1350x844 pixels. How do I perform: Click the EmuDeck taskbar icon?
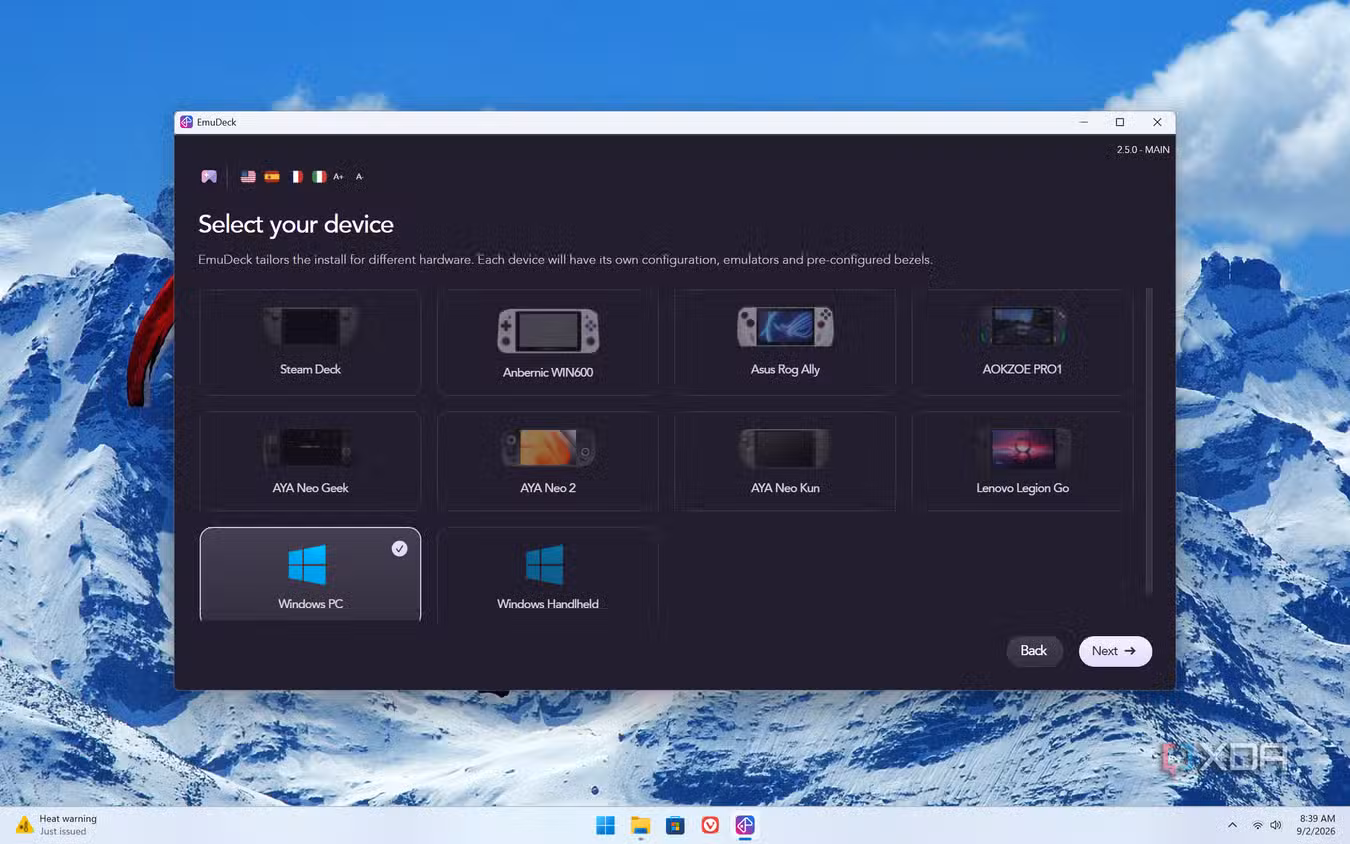click(x=745, y=825)
